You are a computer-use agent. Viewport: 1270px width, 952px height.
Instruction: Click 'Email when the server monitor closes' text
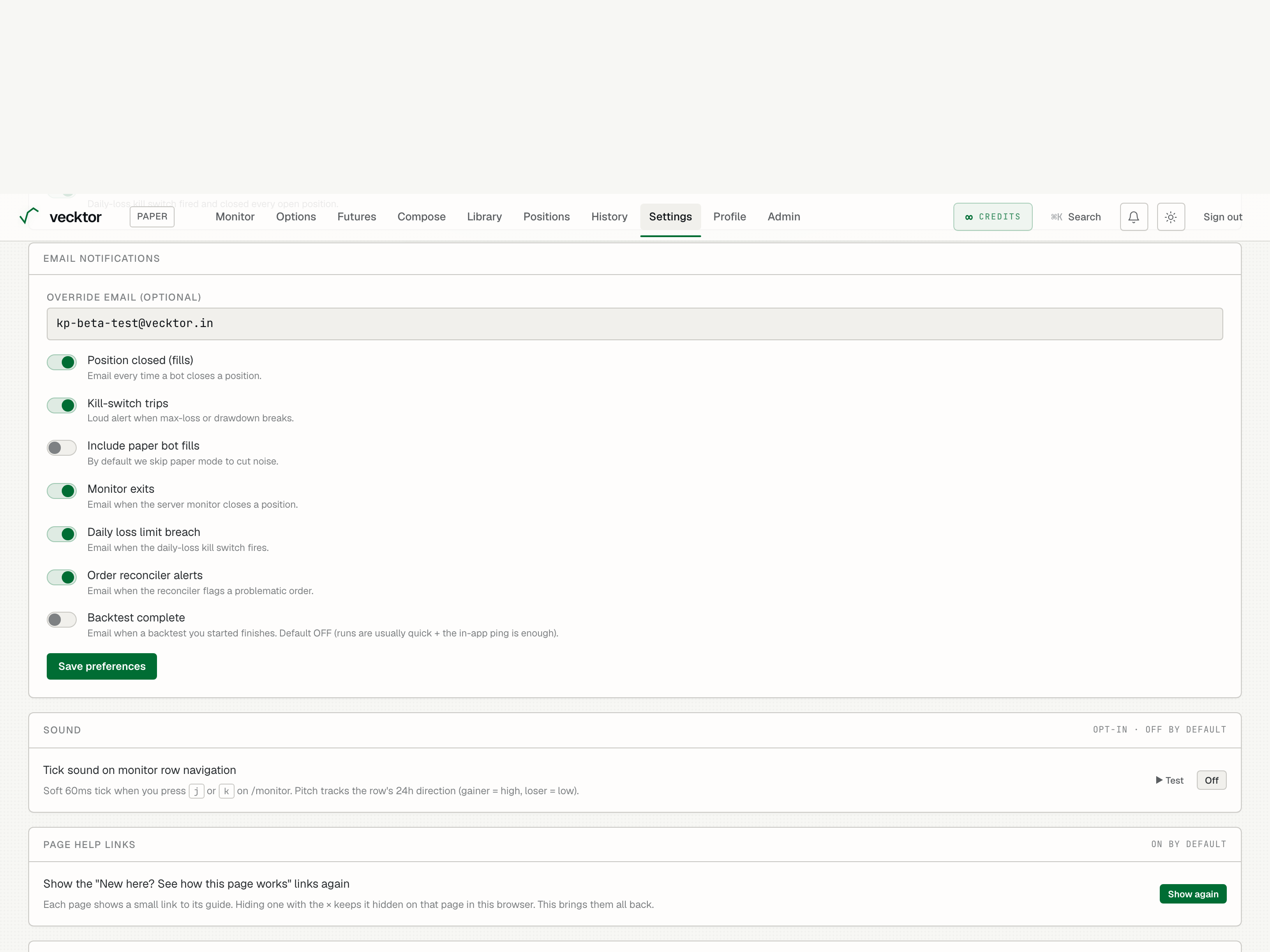click(192, 504)
